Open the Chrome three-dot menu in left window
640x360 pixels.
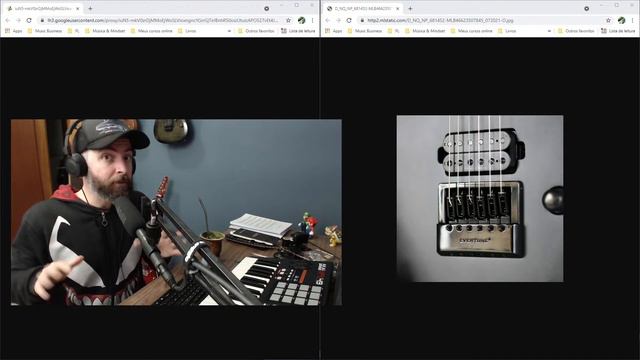click(313, 20)
